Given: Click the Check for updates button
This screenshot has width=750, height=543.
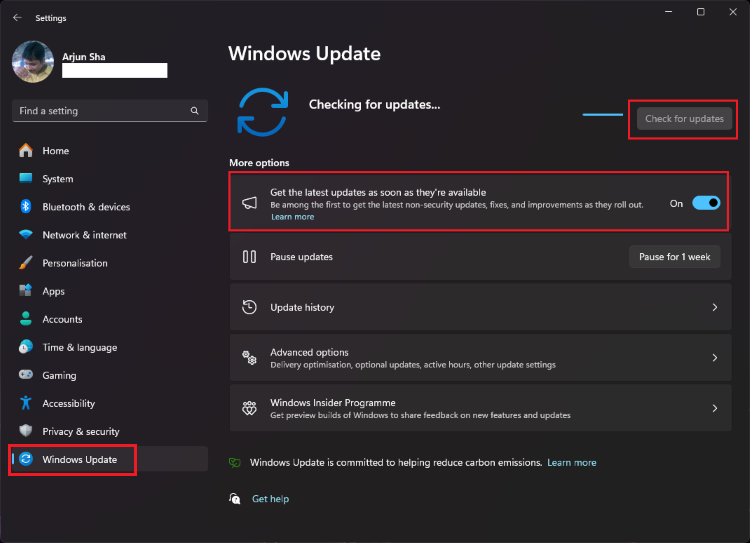Looking at the screenshot, I should 684,119.
